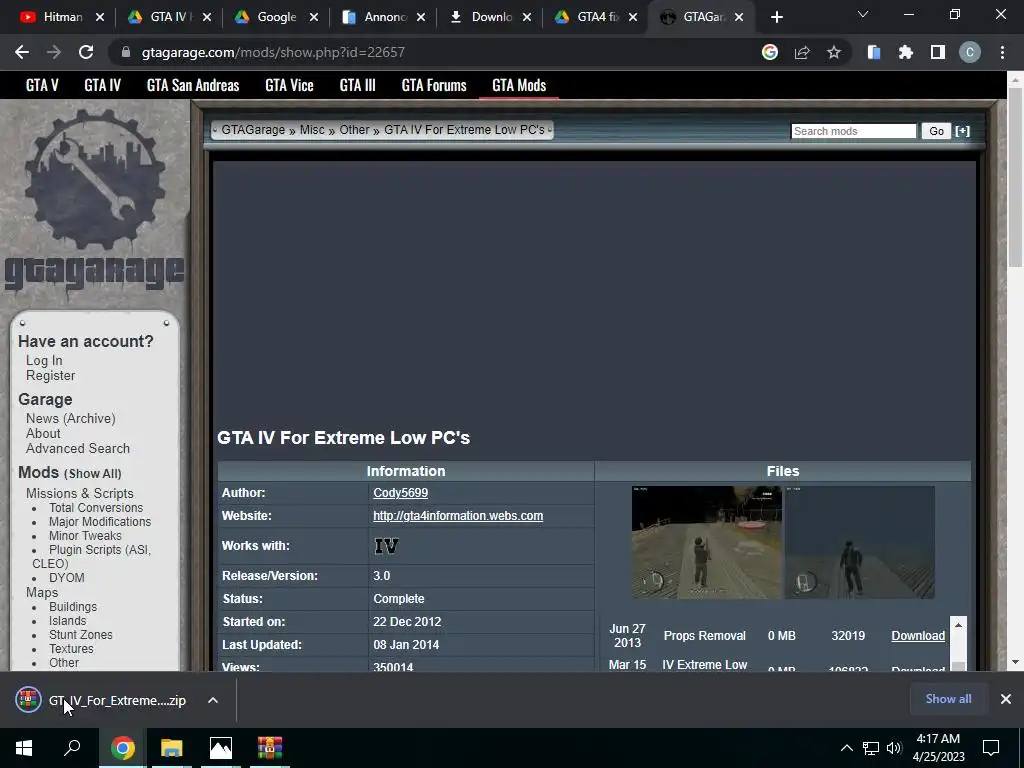1024x768 pixels.
Task: Open GTA Vice navigation item
Action: (x=289, y=86)
